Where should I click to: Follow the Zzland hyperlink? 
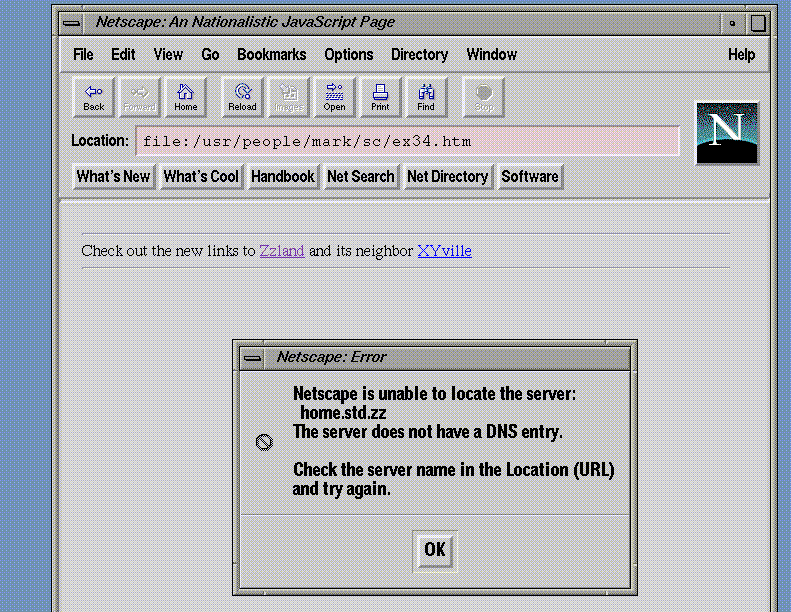(x=282, y=251)
